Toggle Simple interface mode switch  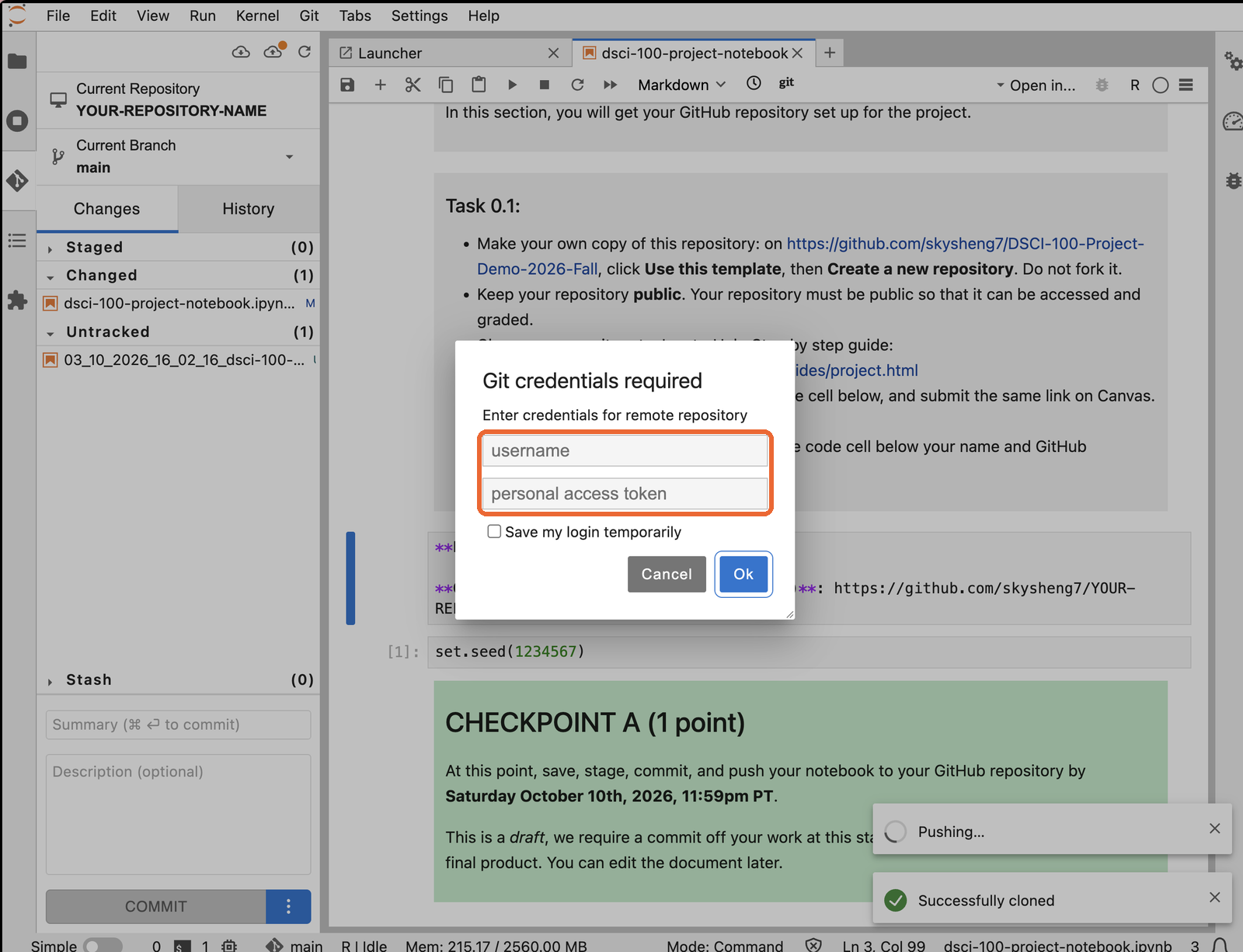(x=103, y=945)
